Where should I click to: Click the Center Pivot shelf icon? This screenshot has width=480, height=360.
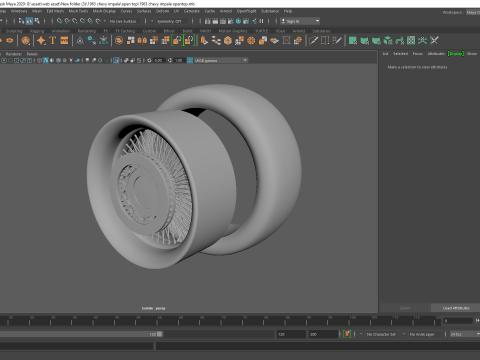coord(80,41)
